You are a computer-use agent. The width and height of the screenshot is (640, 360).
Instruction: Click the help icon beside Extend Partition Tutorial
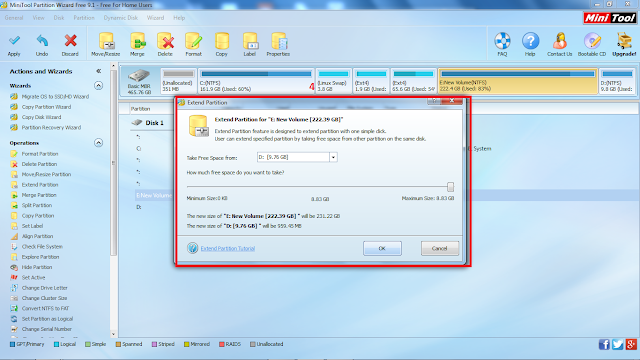pos(193,248)
